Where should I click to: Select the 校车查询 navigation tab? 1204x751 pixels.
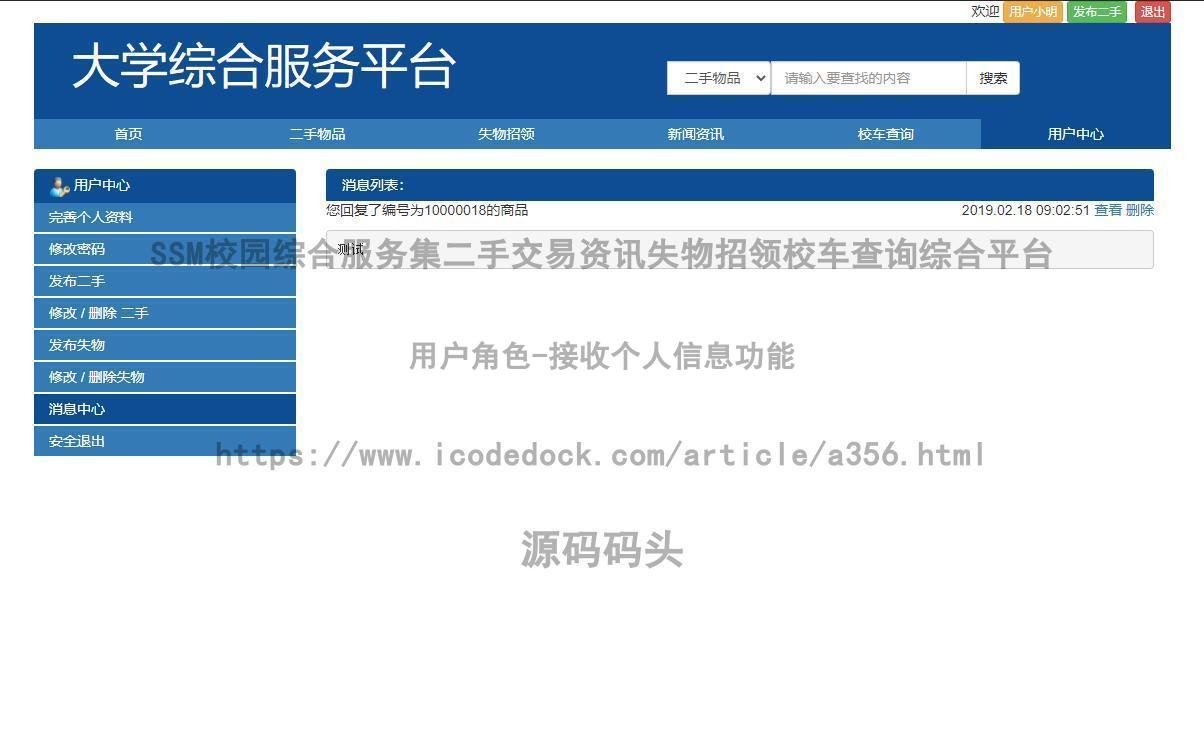point(885,134)
